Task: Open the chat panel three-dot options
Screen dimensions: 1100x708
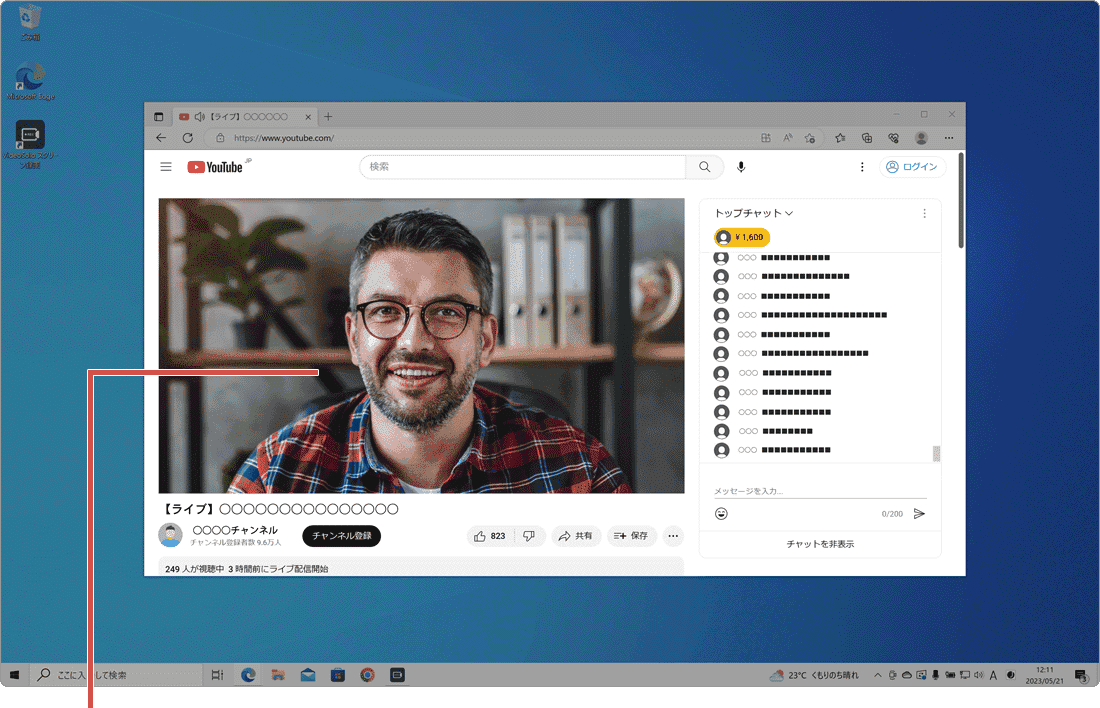Action: [x=924, y=213]
